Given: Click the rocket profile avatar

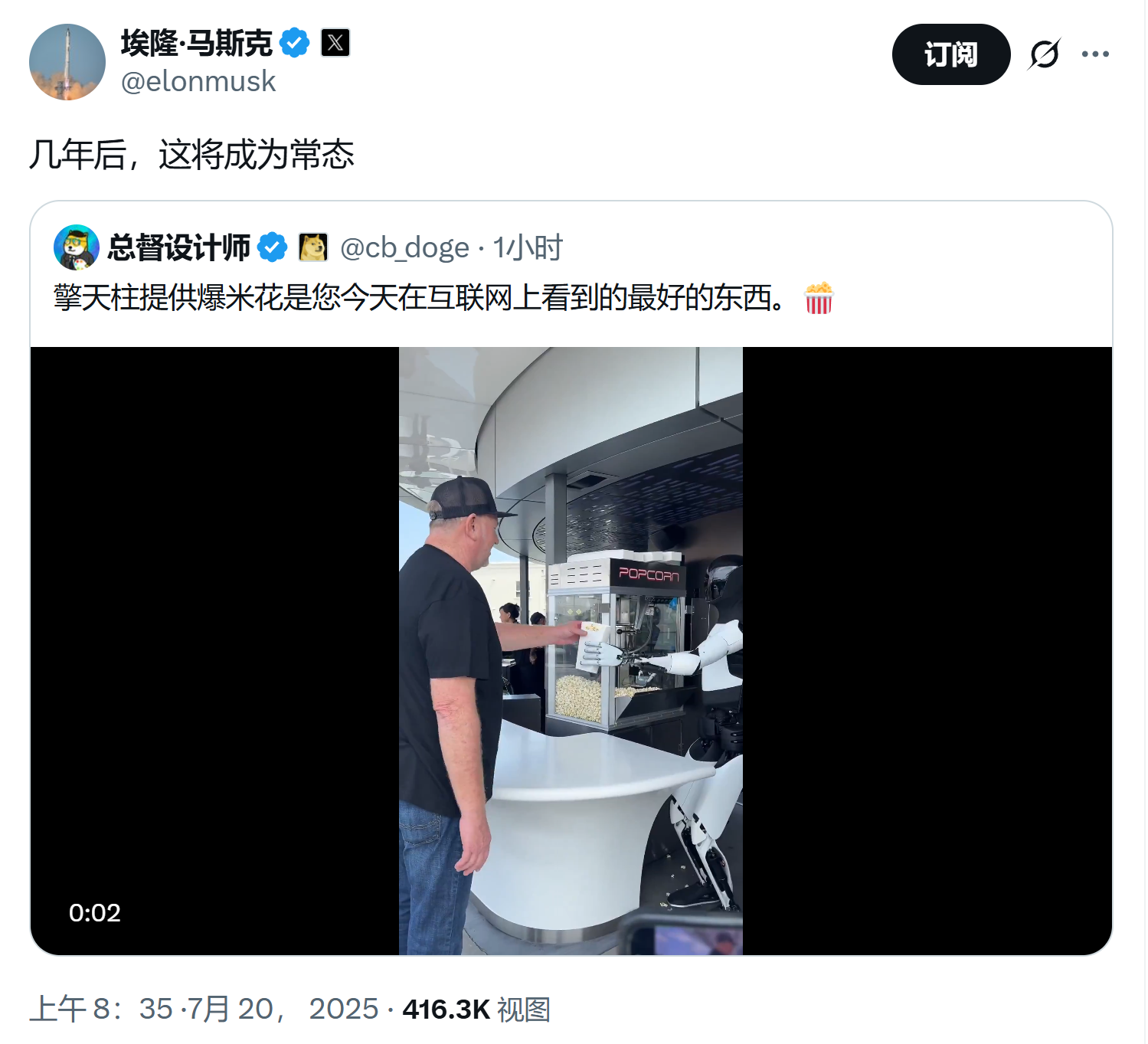Looking at the screenshot, I should [67, 62].
